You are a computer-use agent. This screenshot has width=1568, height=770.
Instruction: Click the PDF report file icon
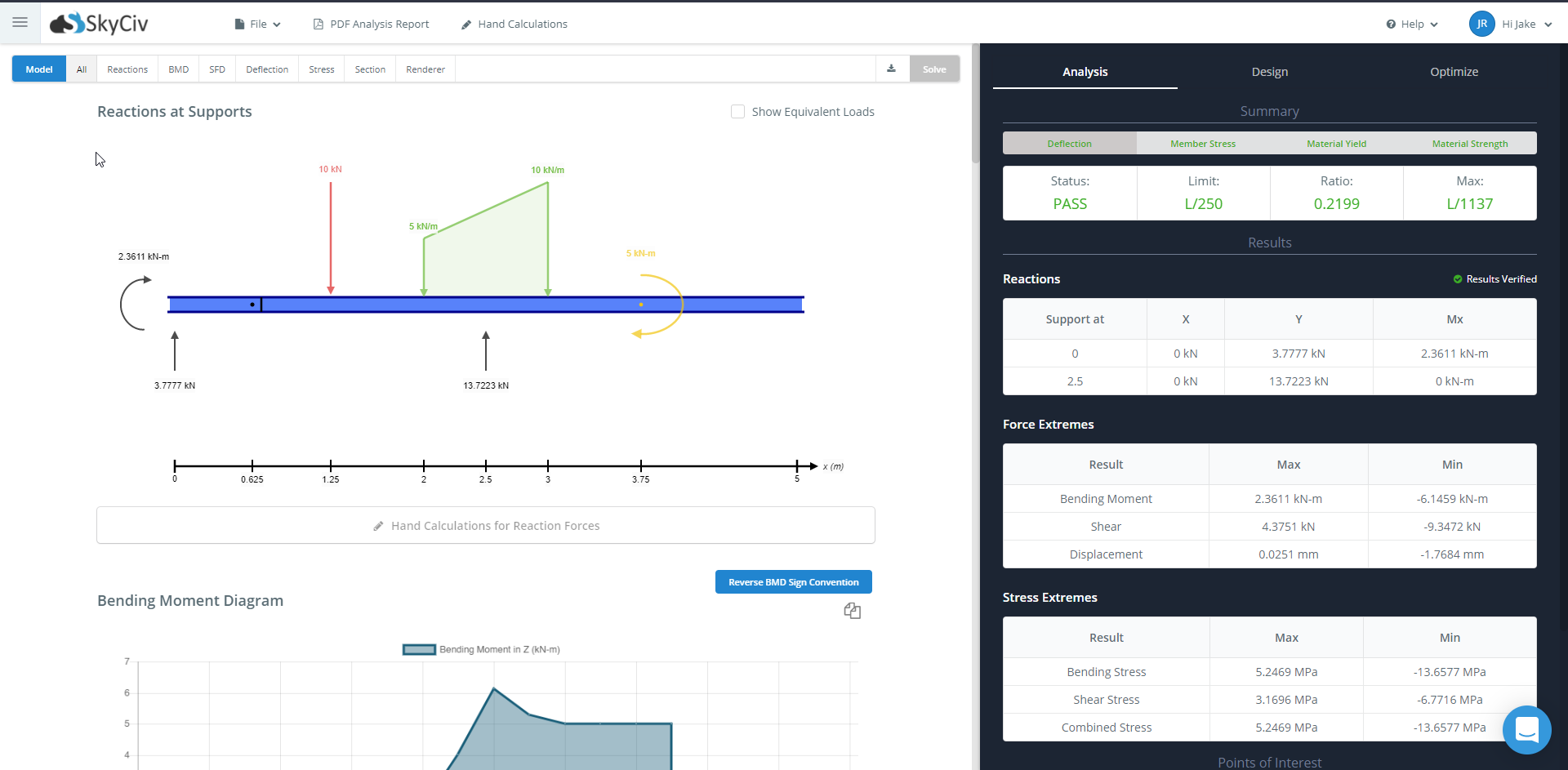[318, 24]
